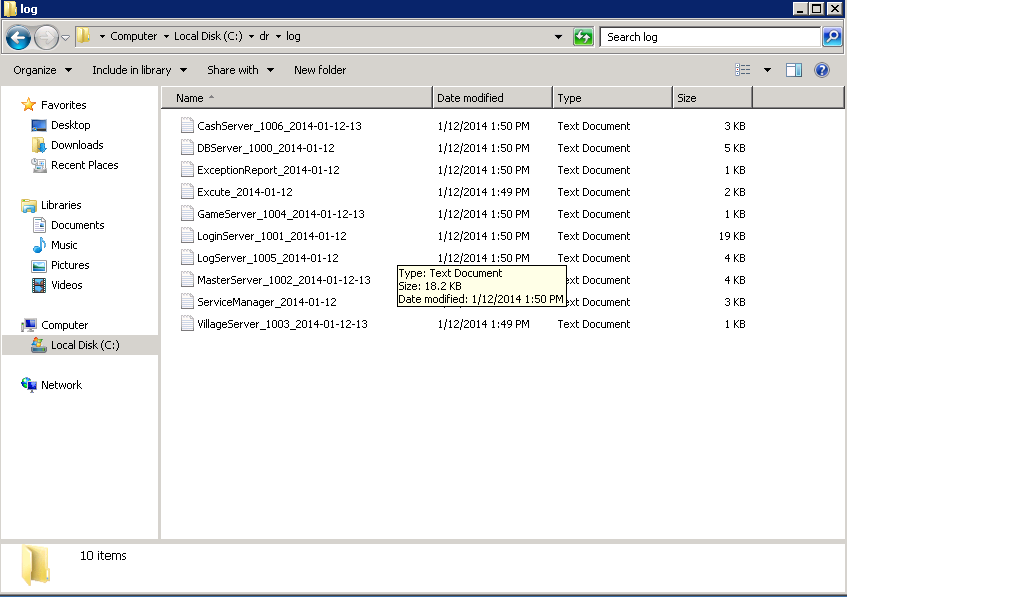Select the Network item in sidebar
The height and width of the screenshot is (597, 1009).
[61, 385]
